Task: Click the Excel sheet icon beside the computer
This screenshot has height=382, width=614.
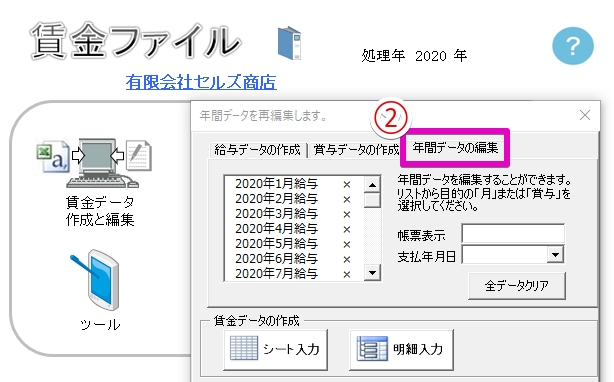Action: coord(53,157)
